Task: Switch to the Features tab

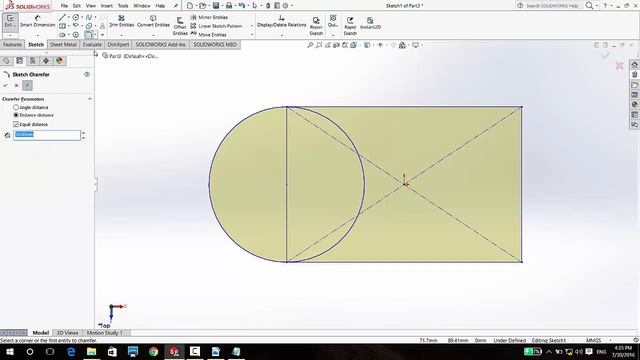Action: [12, 44]
